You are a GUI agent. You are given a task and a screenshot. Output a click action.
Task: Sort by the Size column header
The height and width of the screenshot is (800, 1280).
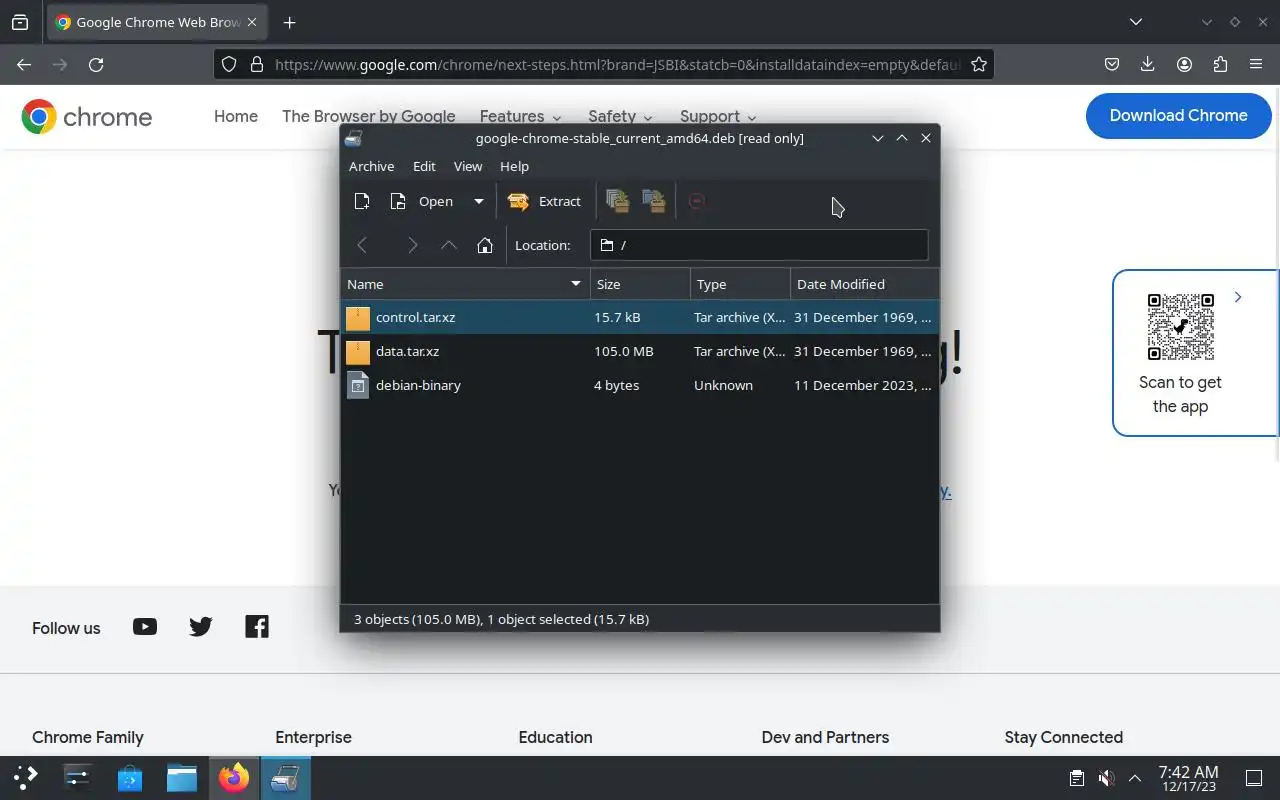pyautogui.click(x=640, y=284)
